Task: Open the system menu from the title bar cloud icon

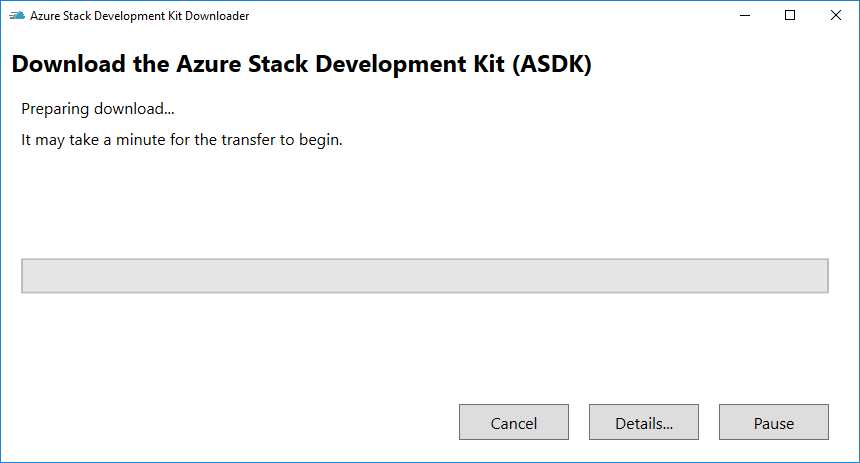Action: [x=17, y=15]
